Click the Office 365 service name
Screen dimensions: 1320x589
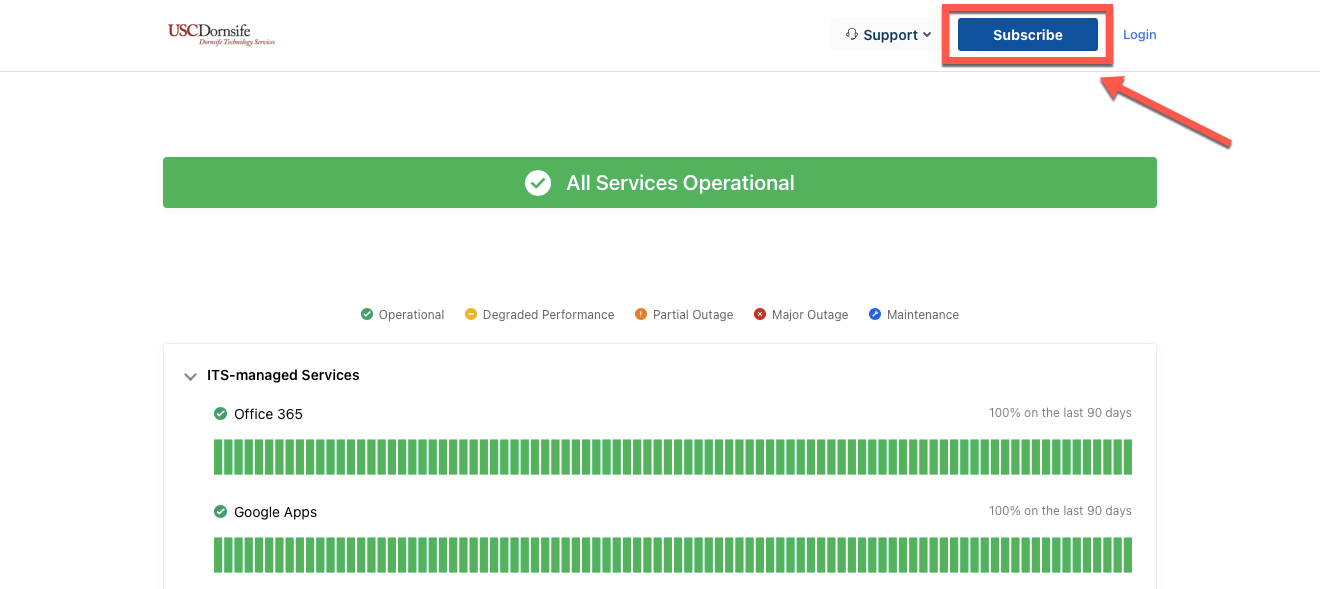click(x=268, y=414)
